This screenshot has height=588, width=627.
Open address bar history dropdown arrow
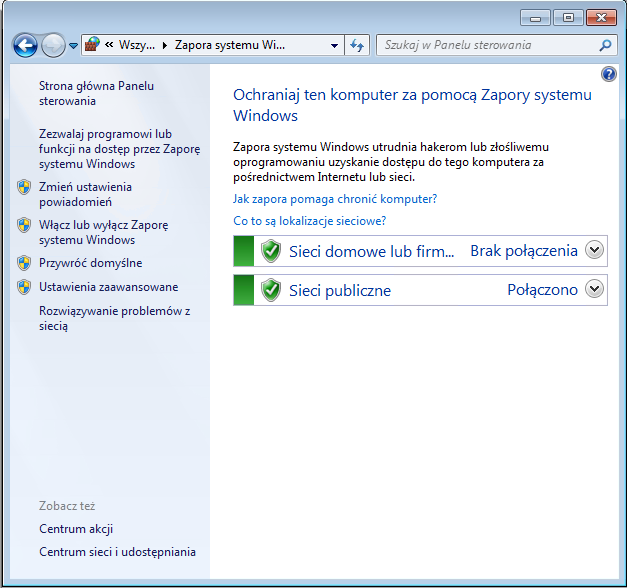(x=334, y=46)
